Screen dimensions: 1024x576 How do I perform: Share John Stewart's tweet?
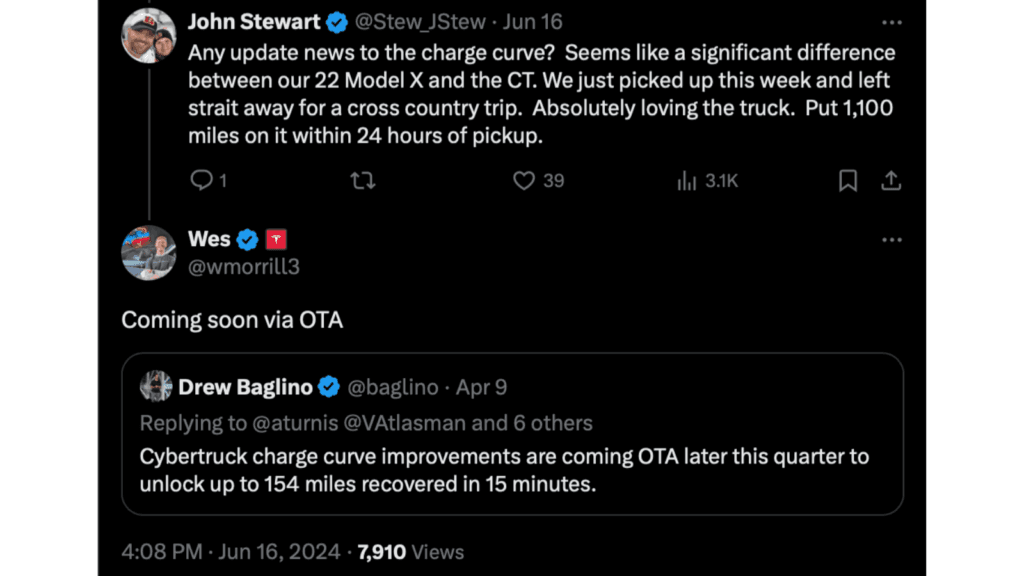[891, 180]
